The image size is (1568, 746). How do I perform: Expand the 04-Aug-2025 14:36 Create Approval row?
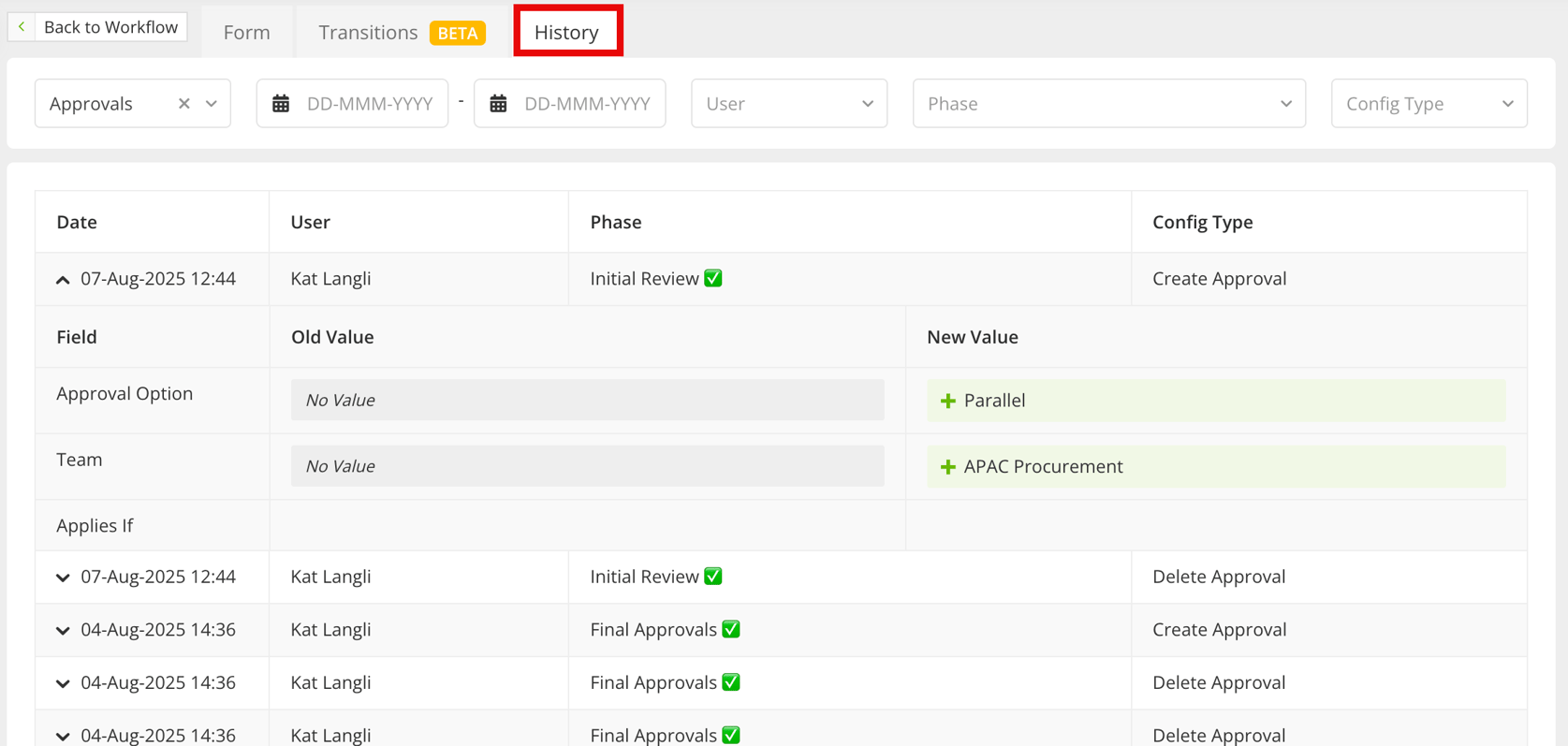click(x=63, y=631)
